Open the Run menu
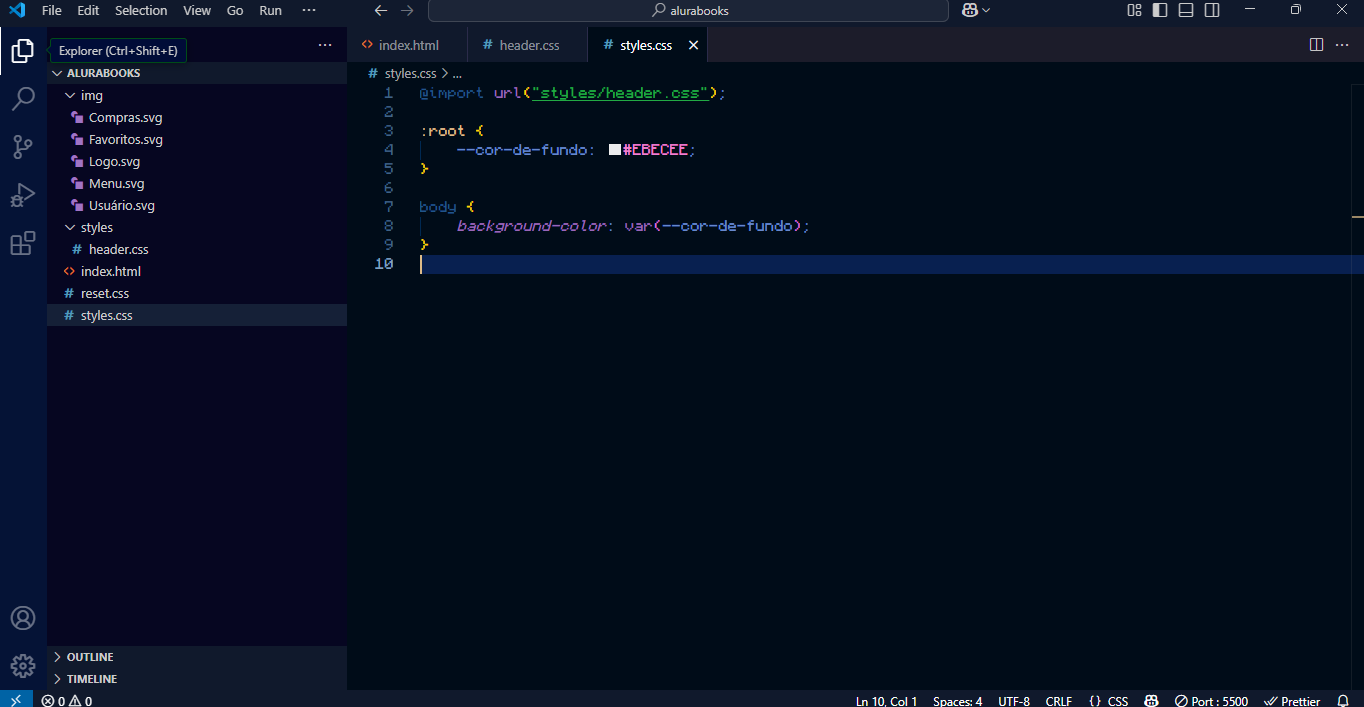This screenshot has height=707, width=1364. 270,10
